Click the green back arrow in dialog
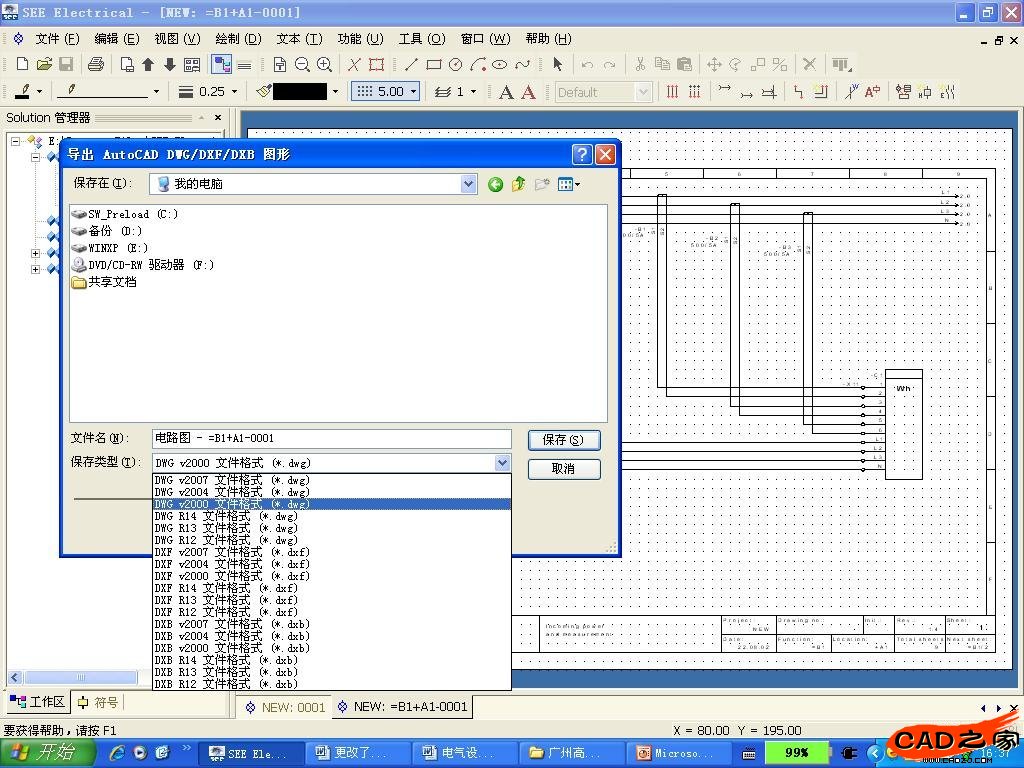The width and height of the screenshot is (1024, 768). point(495,184)
